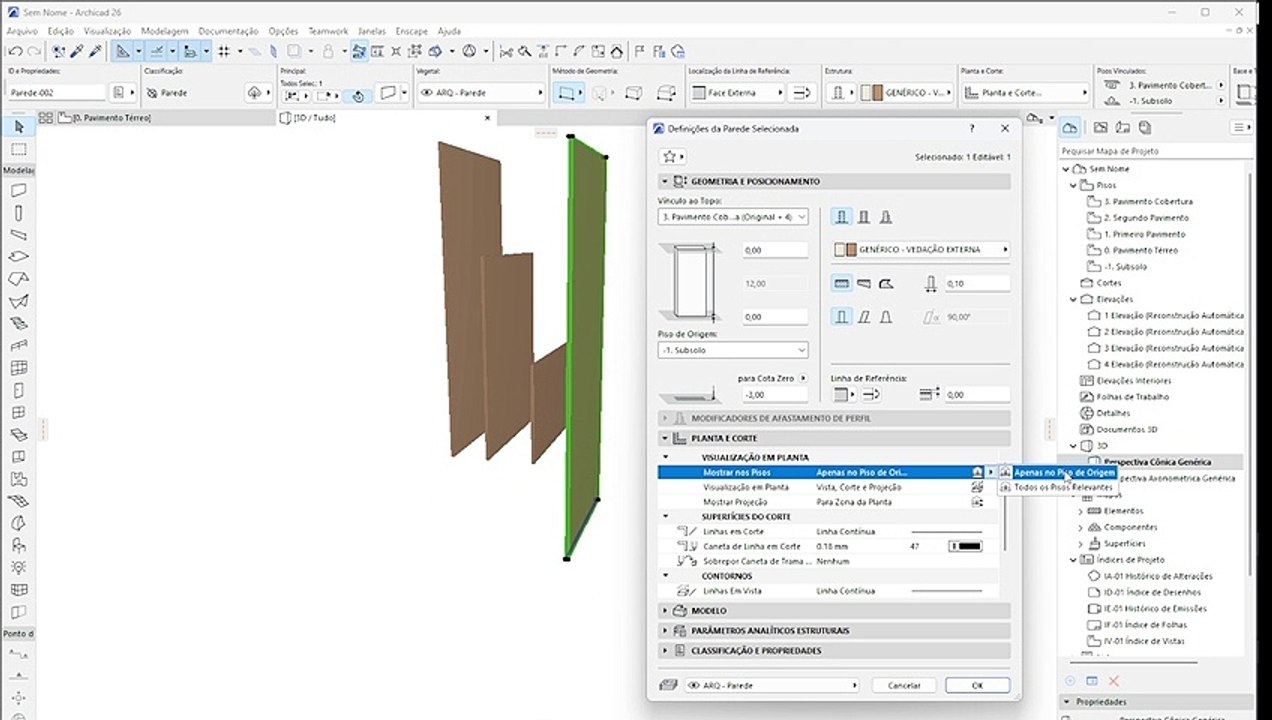Click the Mostrar Projeção row icon
The height and width of the screenshot is (720, 1272).
[977, 502]
